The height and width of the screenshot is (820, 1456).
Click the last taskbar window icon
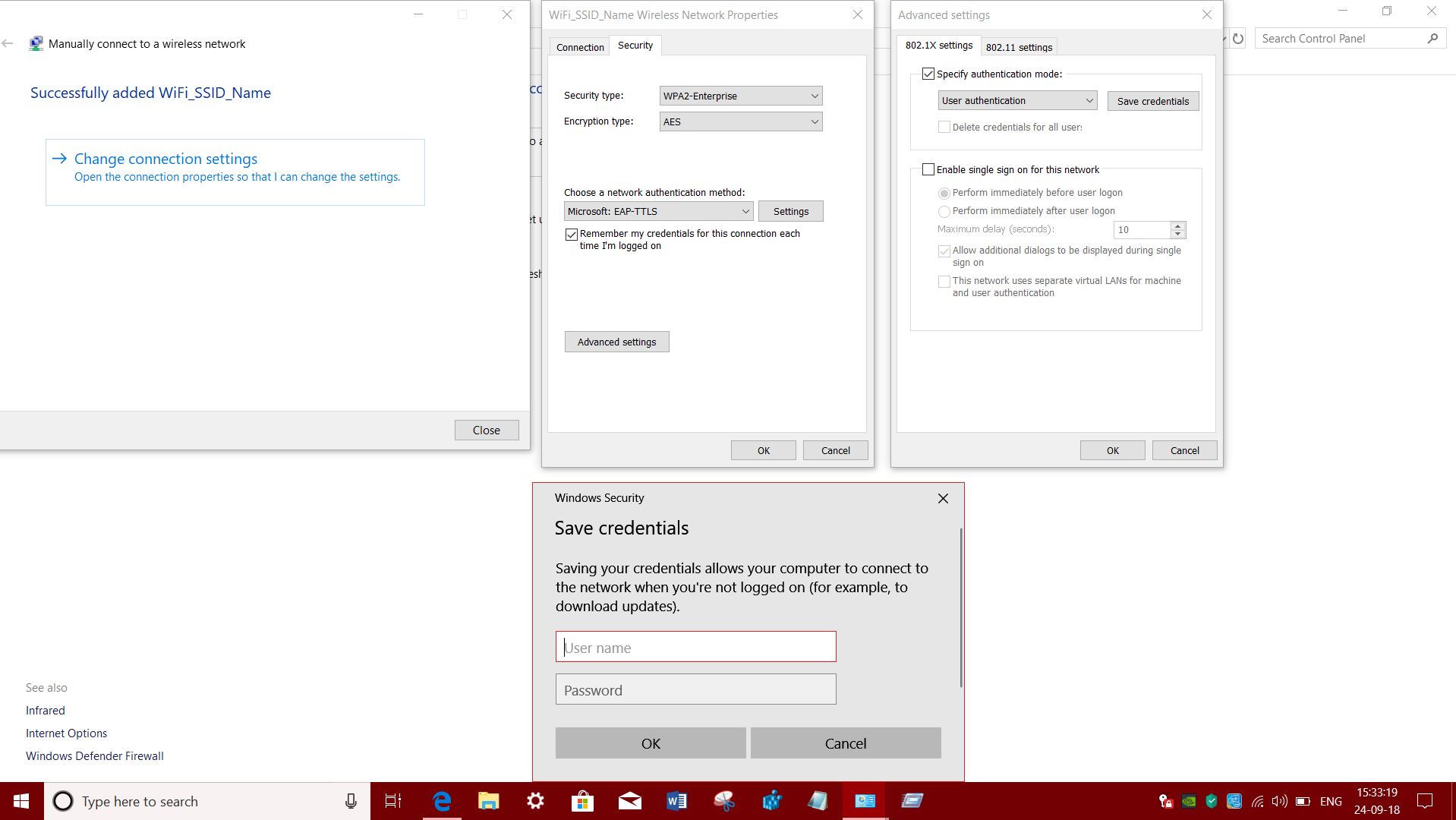912,801
